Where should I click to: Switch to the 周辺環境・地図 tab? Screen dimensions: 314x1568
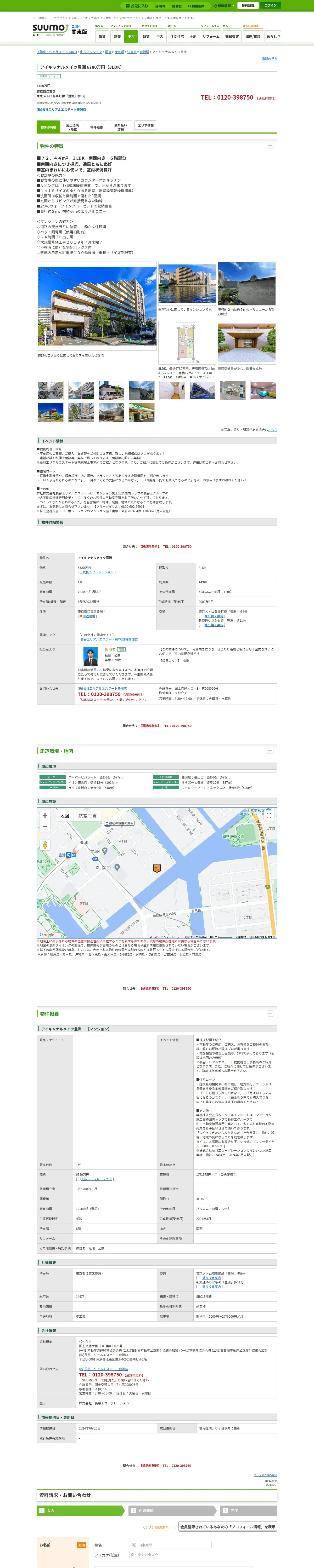click(72, 127)
